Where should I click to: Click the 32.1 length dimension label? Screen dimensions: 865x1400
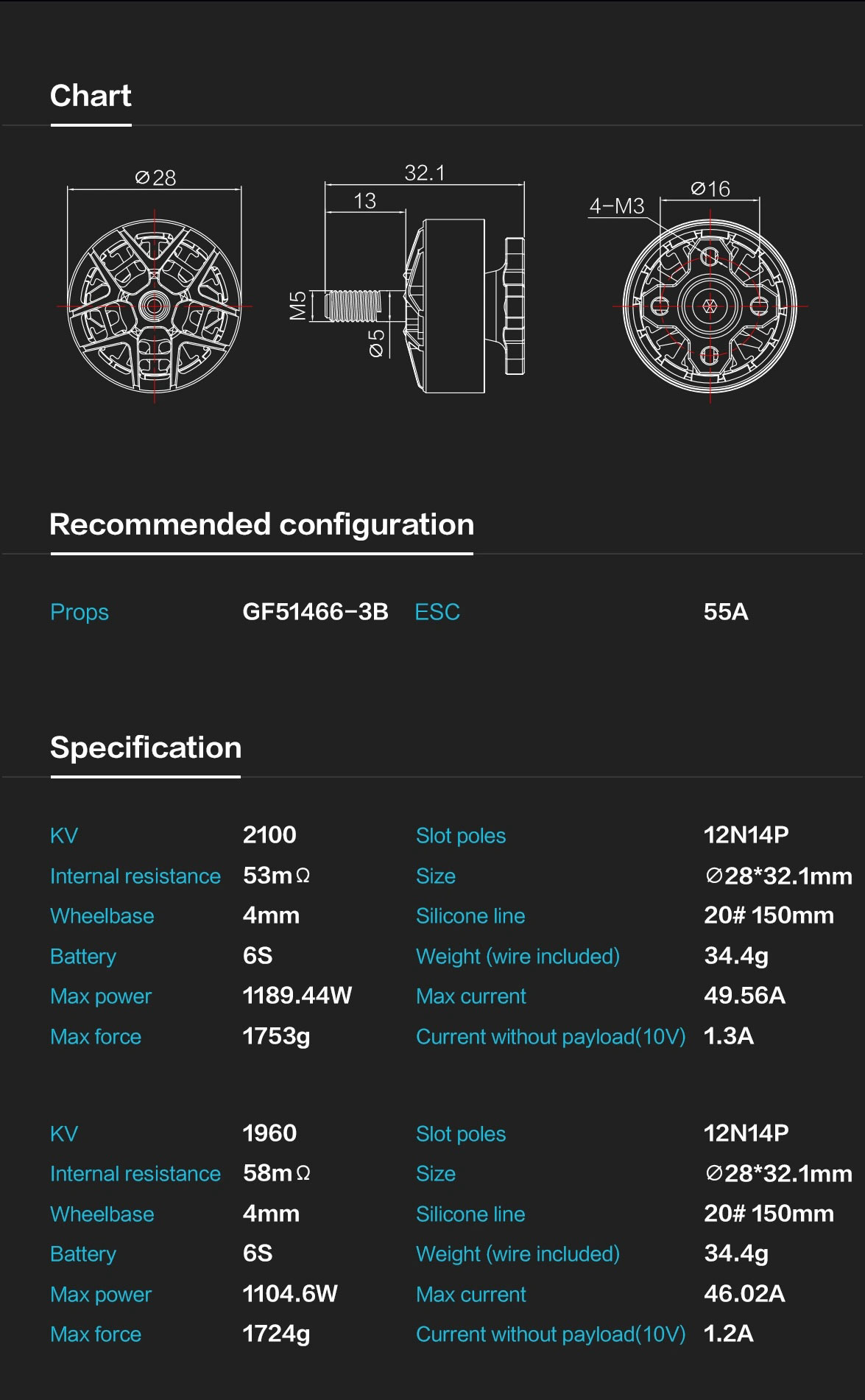425,173
